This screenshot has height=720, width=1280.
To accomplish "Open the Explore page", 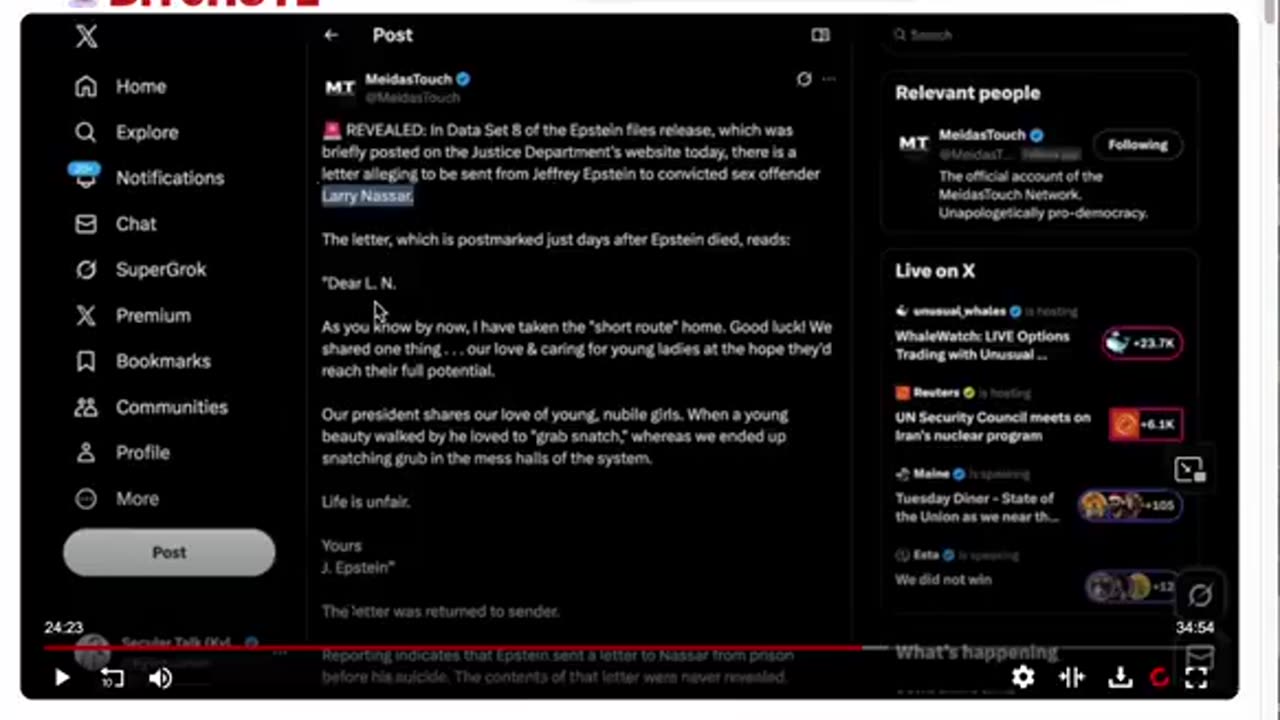I will point(86,132).
